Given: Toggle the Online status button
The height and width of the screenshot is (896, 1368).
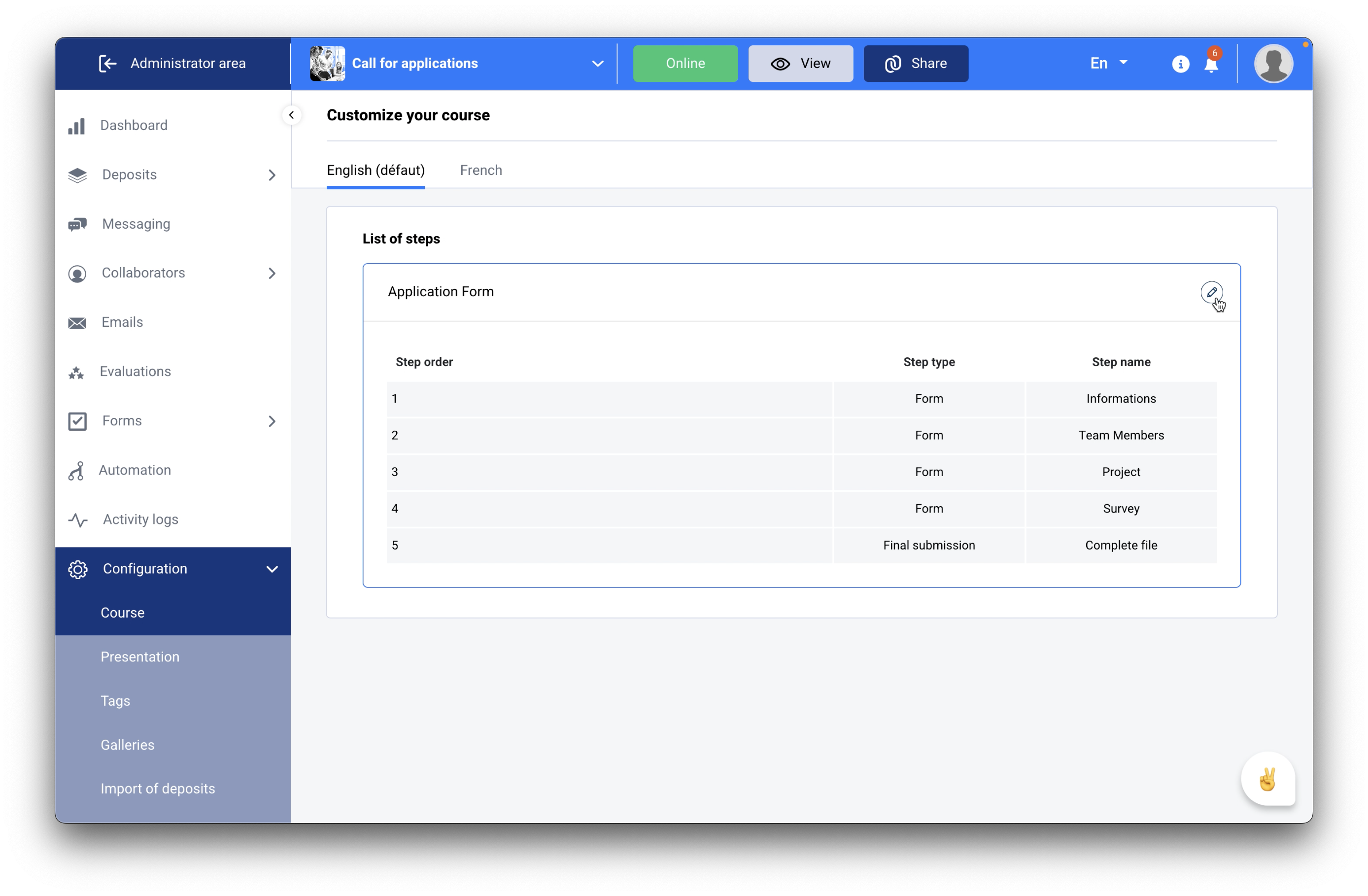Looking at the screenshot, I should (685, 63).
